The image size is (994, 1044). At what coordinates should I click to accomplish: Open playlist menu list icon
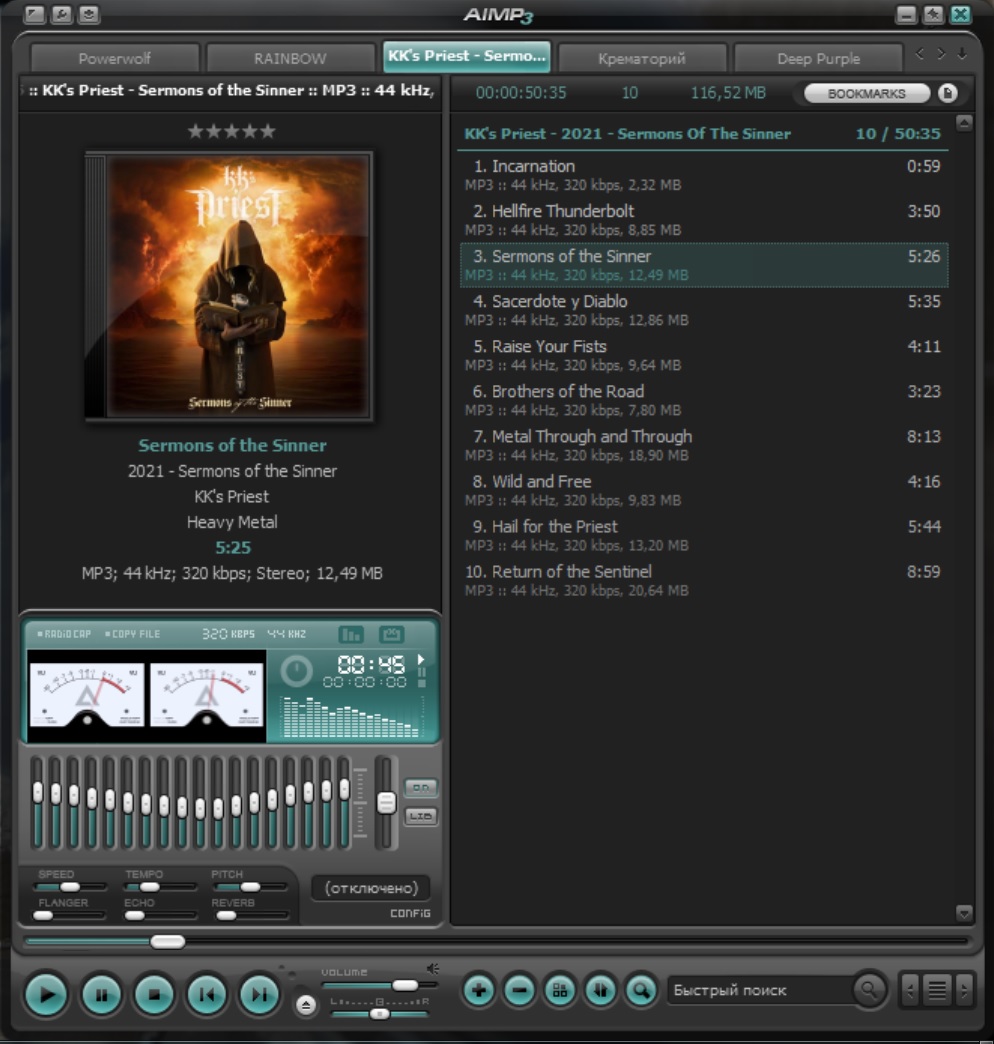[x=937, y=990]
